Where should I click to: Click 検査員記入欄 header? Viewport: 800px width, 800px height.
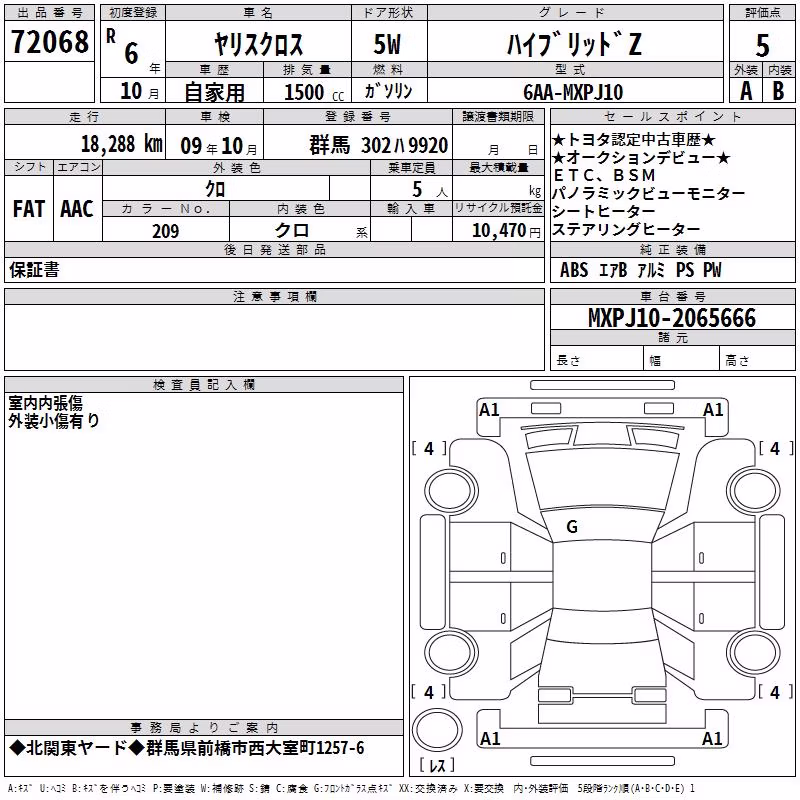tap(204, 385)
